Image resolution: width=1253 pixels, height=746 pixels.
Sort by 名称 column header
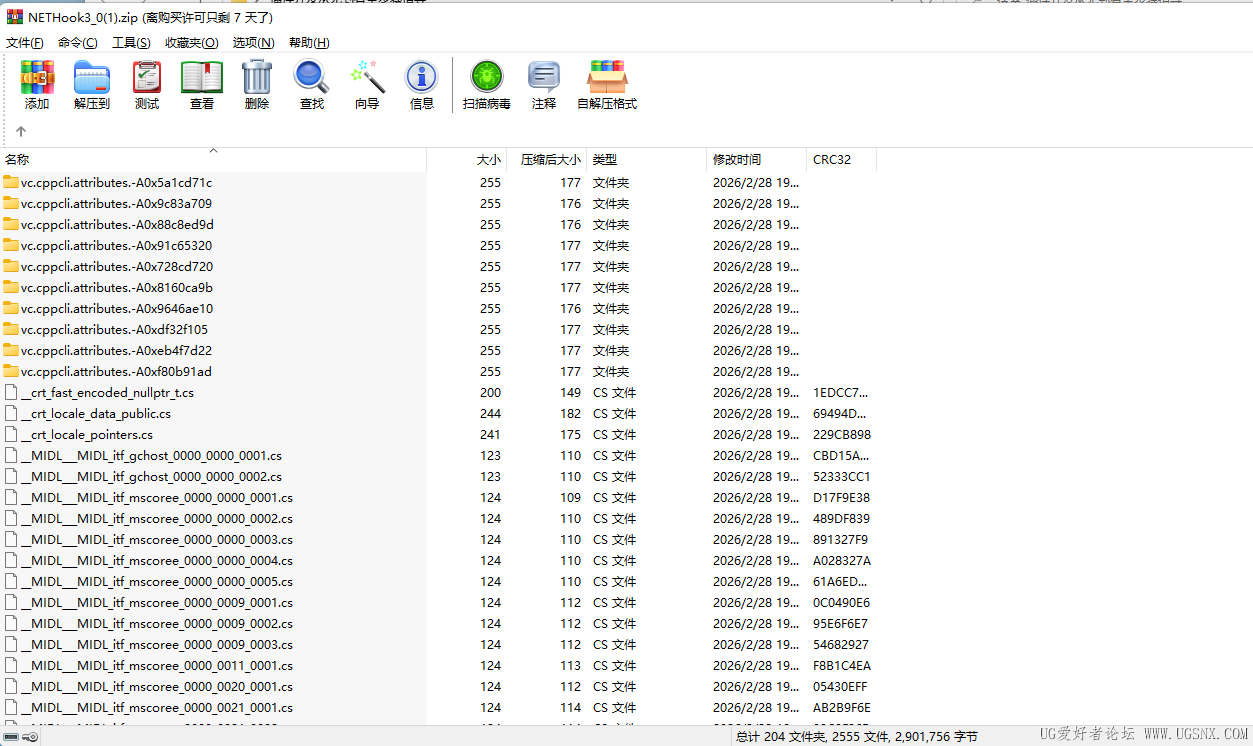tap(18, 160)
